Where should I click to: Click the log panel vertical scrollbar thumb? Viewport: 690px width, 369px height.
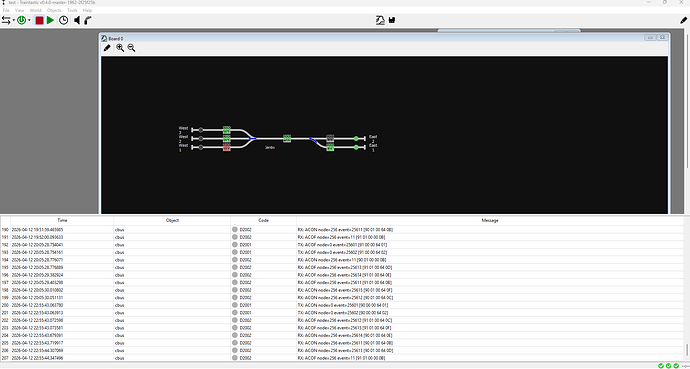[x=686, y=350]
